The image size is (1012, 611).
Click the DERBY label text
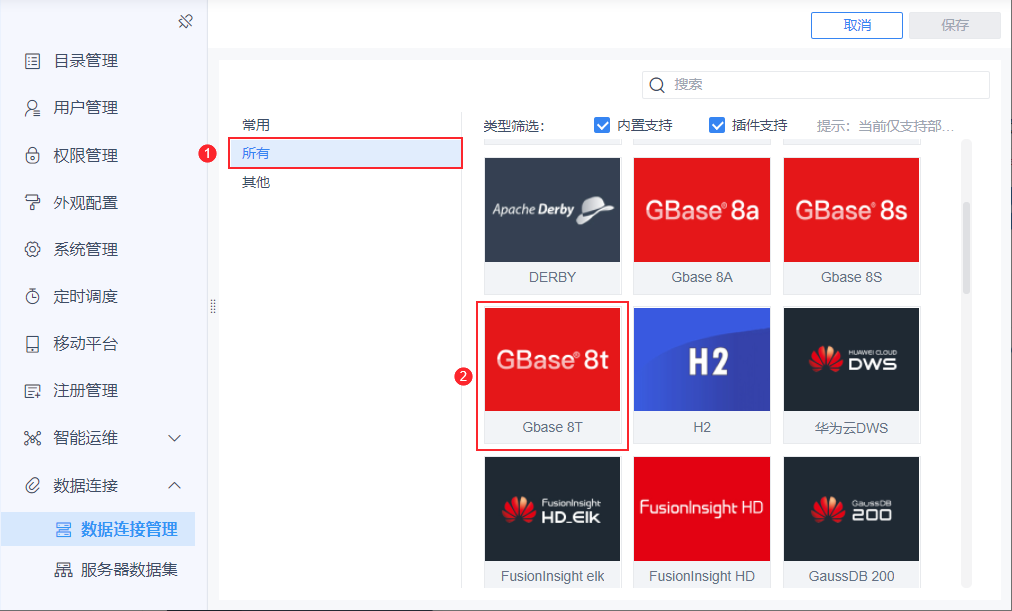[x=552, y=277]
